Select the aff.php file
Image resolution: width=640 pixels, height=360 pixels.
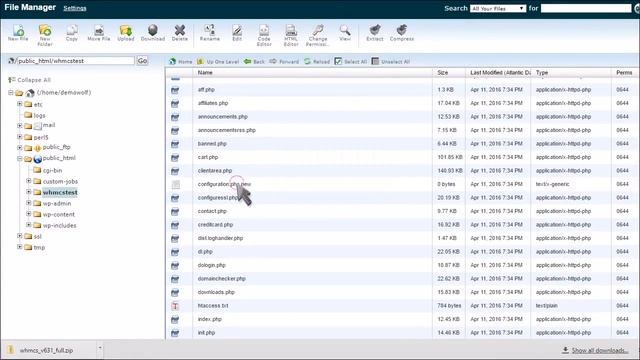tap(206, 90)
